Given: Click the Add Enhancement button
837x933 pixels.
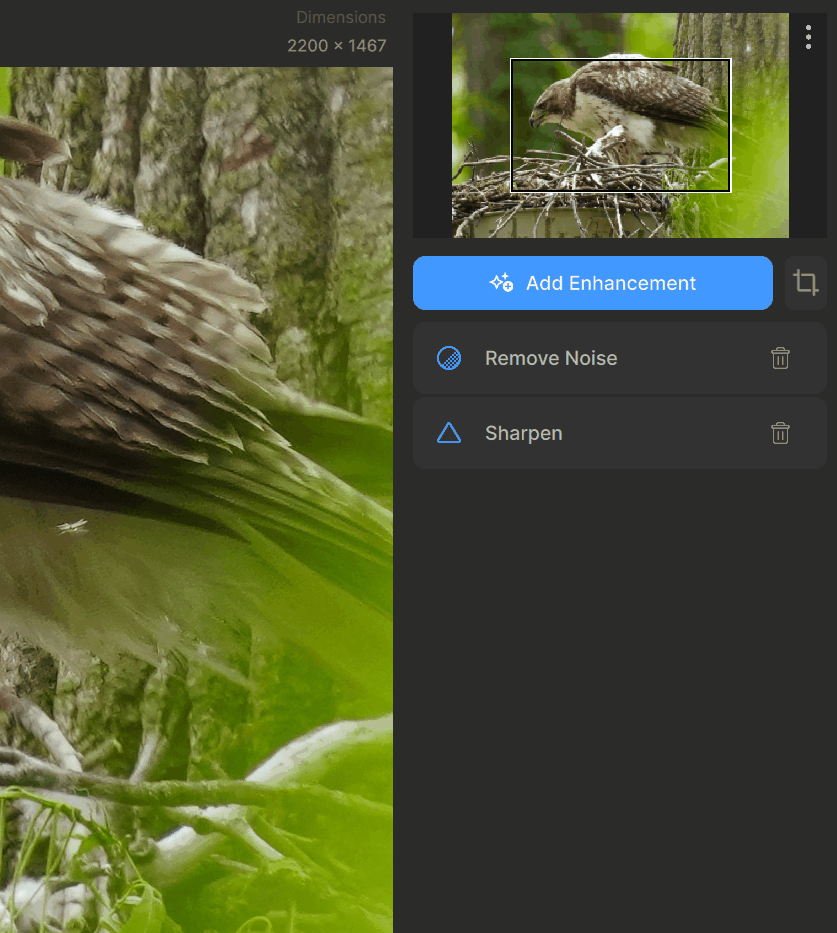Looking at the screenshot, I should coord(593,283).
